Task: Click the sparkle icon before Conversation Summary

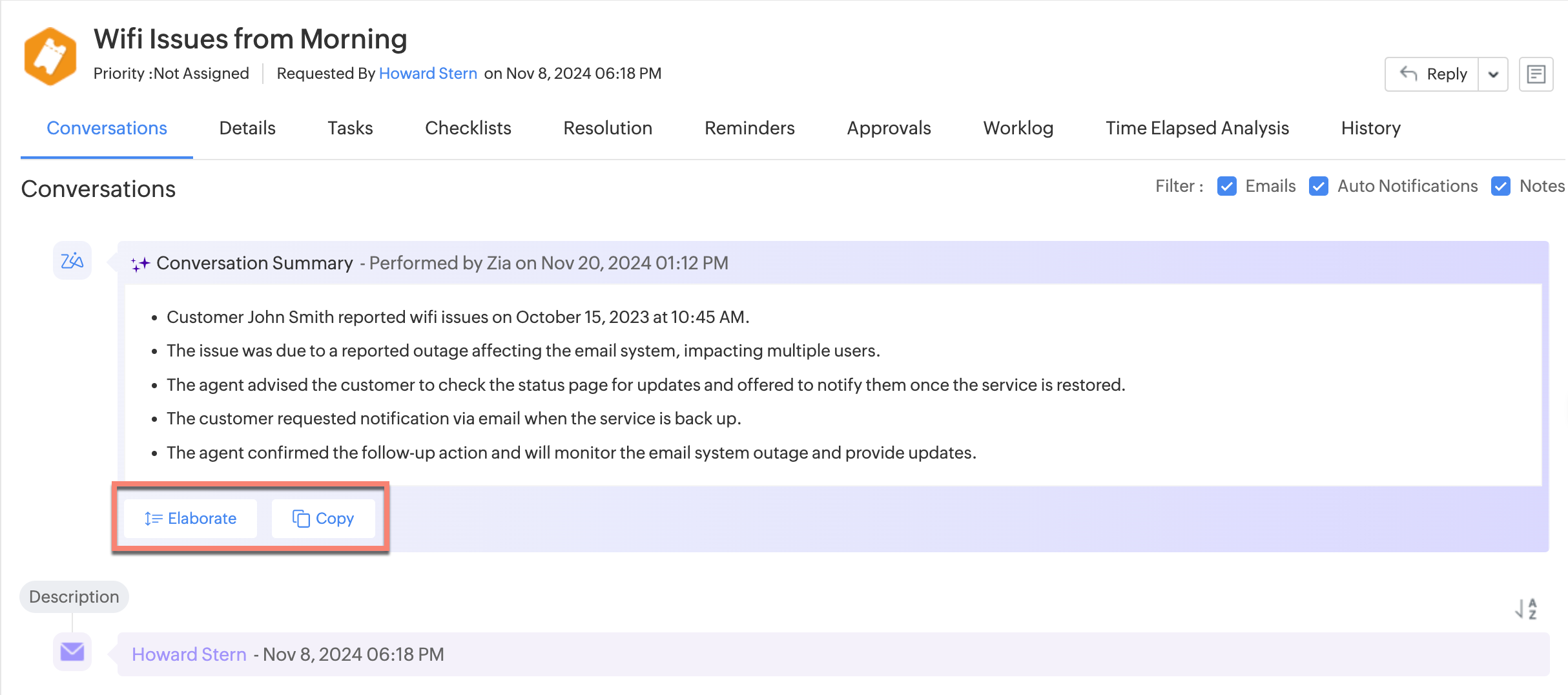Action: 140,264
